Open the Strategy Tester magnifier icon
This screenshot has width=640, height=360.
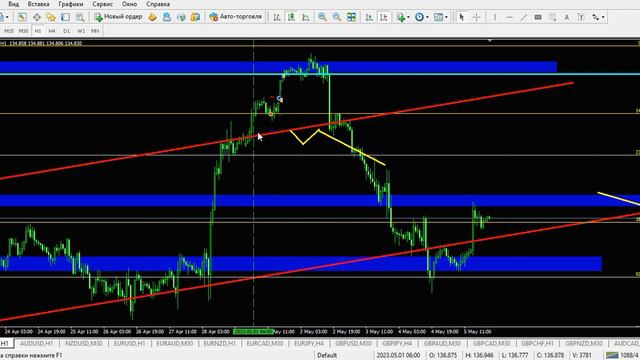click(x=80, y=17)
